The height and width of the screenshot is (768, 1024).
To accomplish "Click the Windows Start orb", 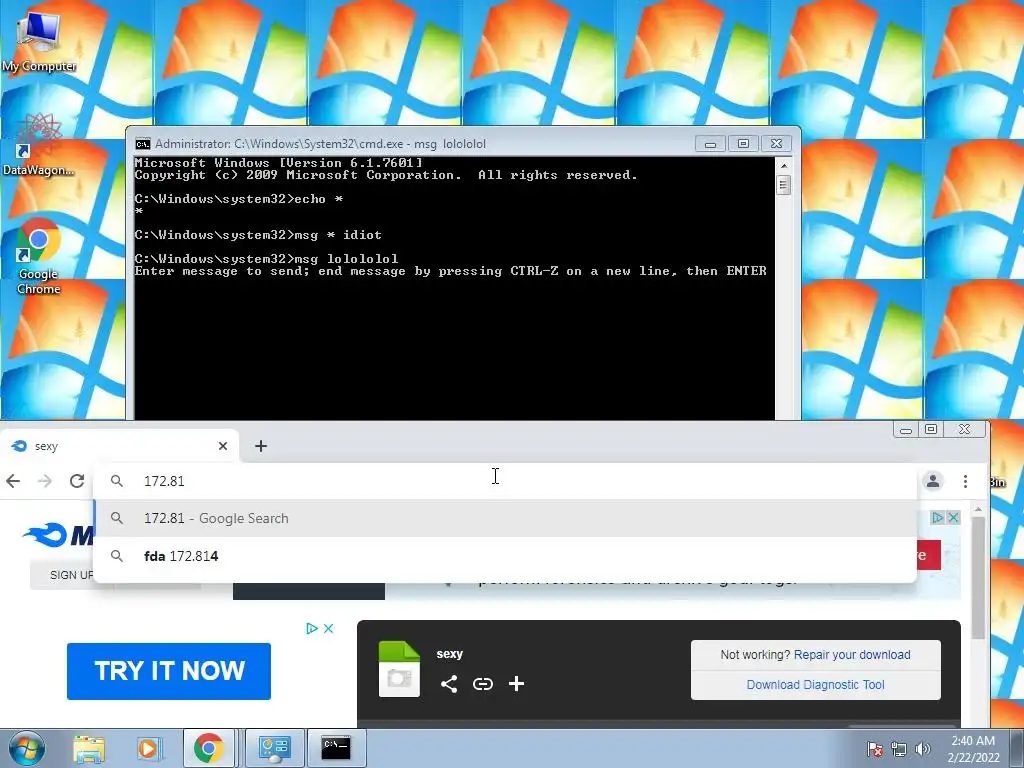I will pos(27,748).
